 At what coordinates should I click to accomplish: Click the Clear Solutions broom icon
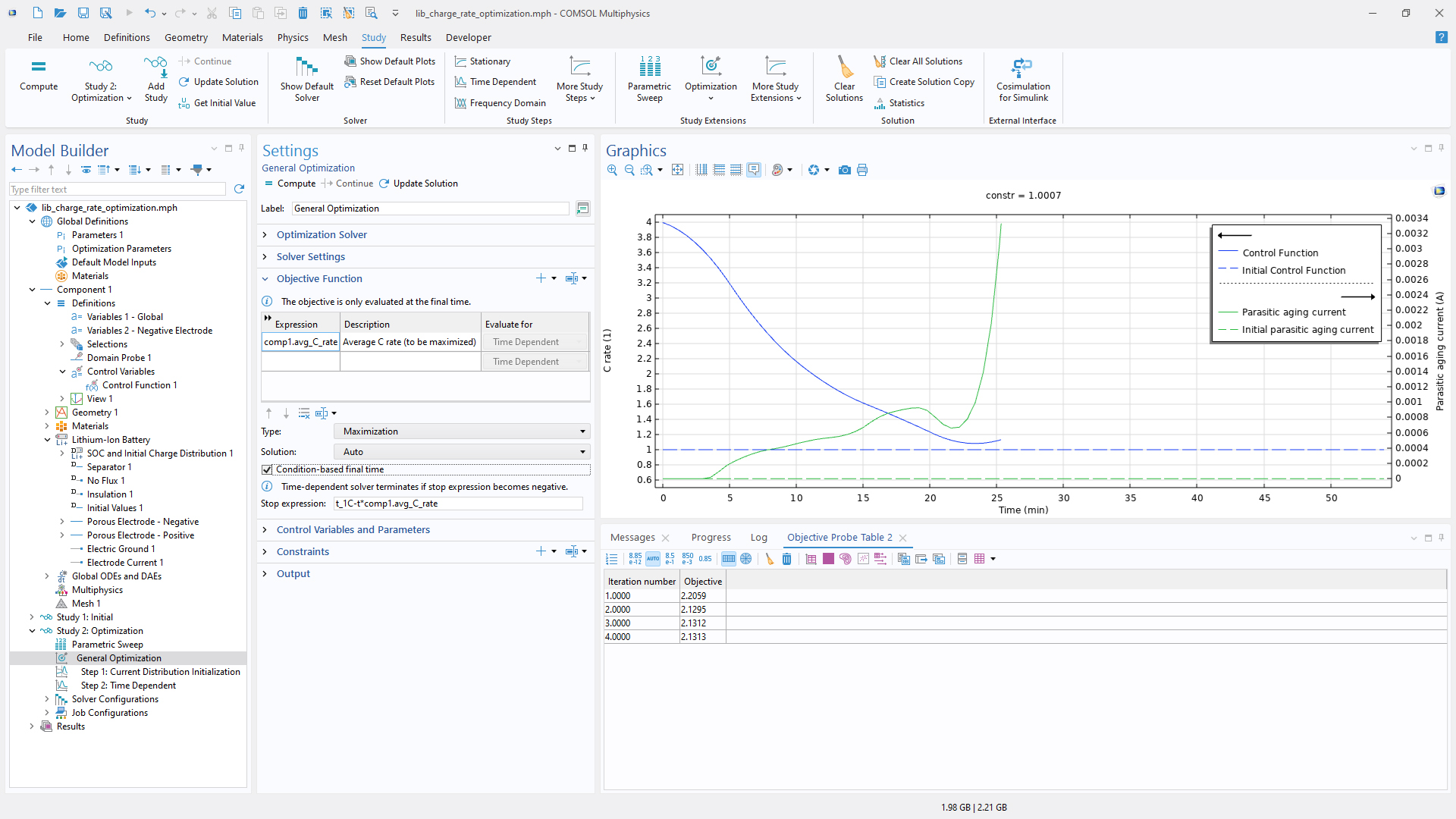(x=844, y=67)
